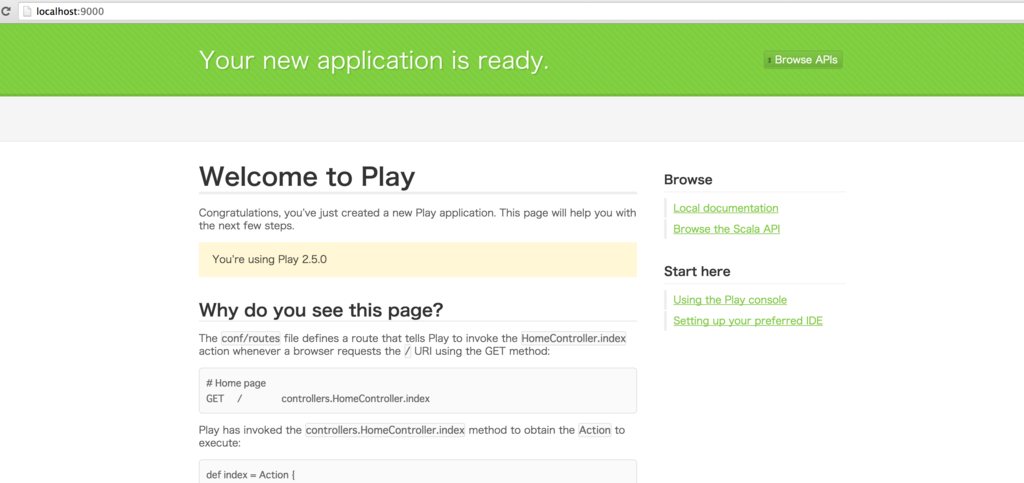This screenshot has height=483, width=1024.
Task: Open the Browse APIs button
Action: [x=803, y=60]
